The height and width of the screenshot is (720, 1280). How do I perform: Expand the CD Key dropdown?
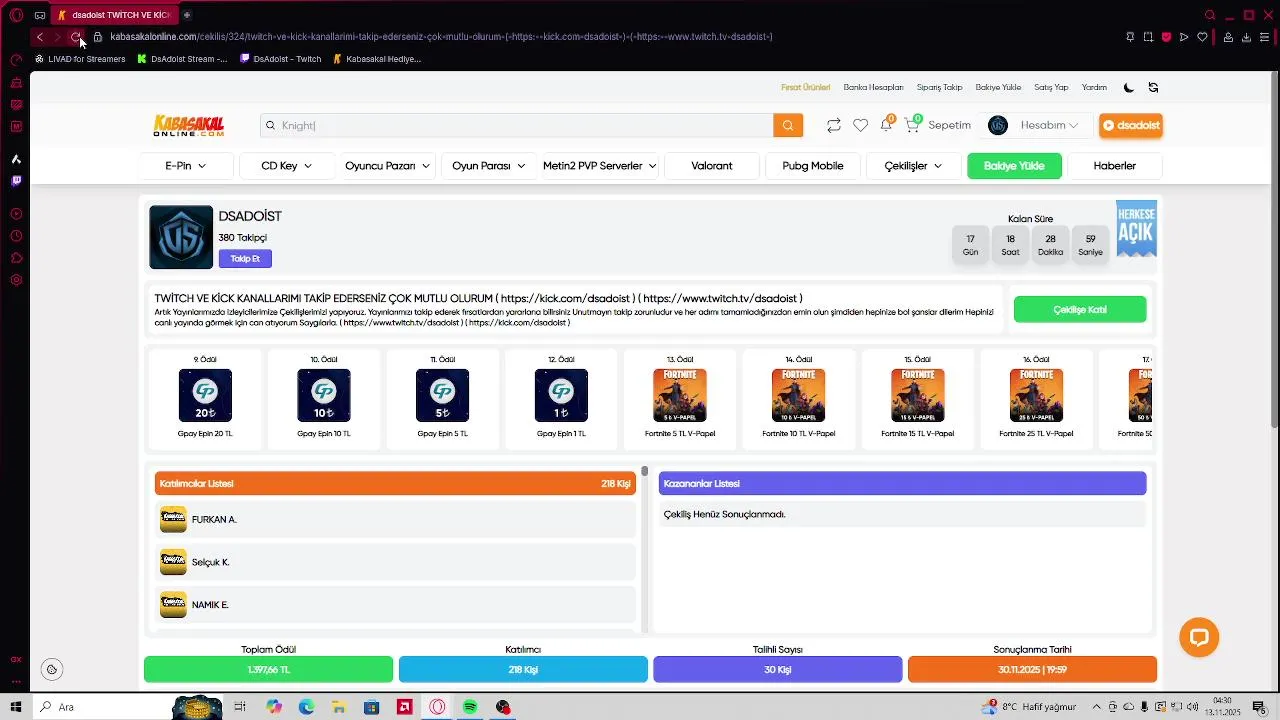point(287,166)
